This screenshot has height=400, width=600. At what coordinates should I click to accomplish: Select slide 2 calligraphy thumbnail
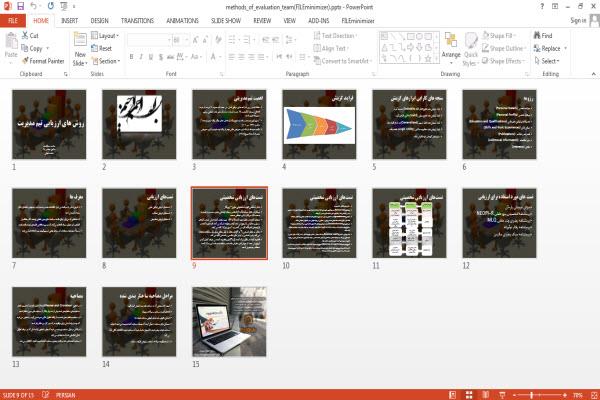click(139, 124)
